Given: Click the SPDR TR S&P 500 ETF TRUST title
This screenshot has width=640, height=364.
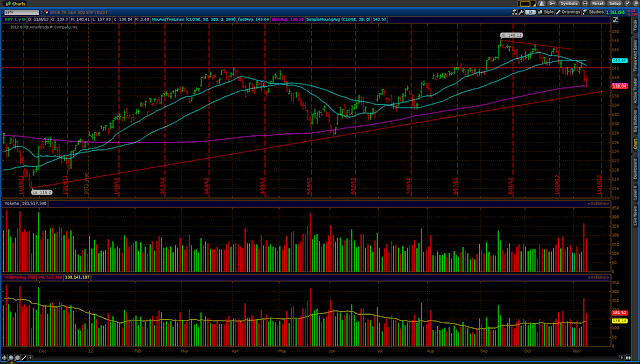Looking at the screenshot, I should (x=78, y=12).
